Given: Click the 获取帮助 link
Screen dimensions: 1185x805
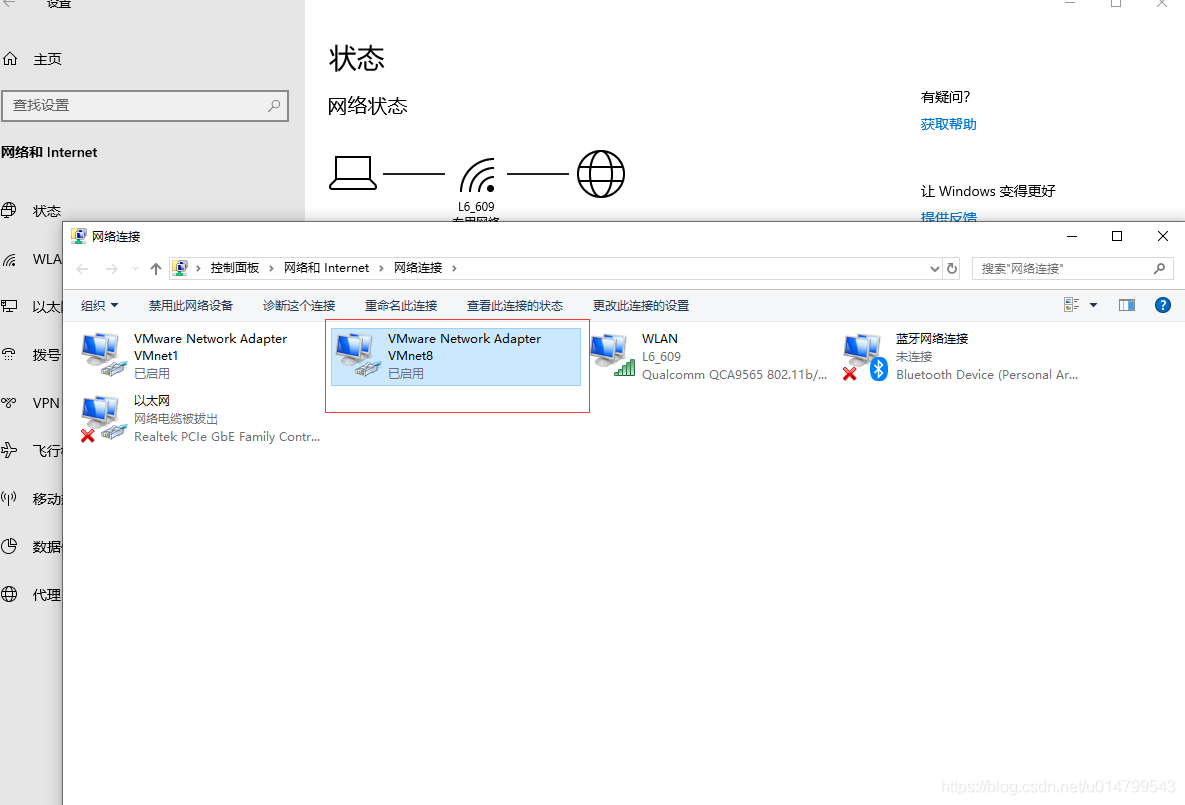Looking at the screenshot, I should pos(947,123).
